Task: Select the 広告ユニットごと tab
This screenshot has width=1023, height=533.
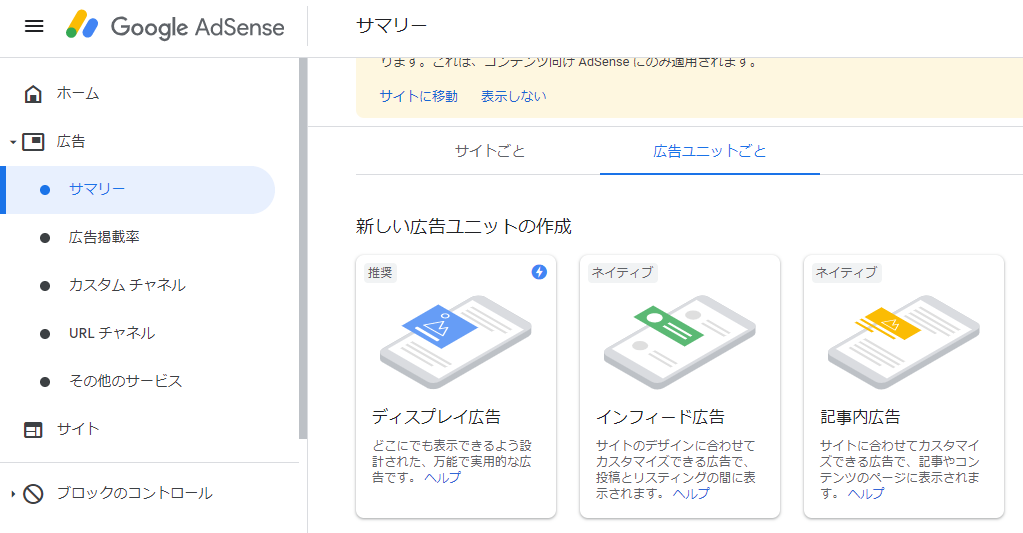Action: pos(710,151)
